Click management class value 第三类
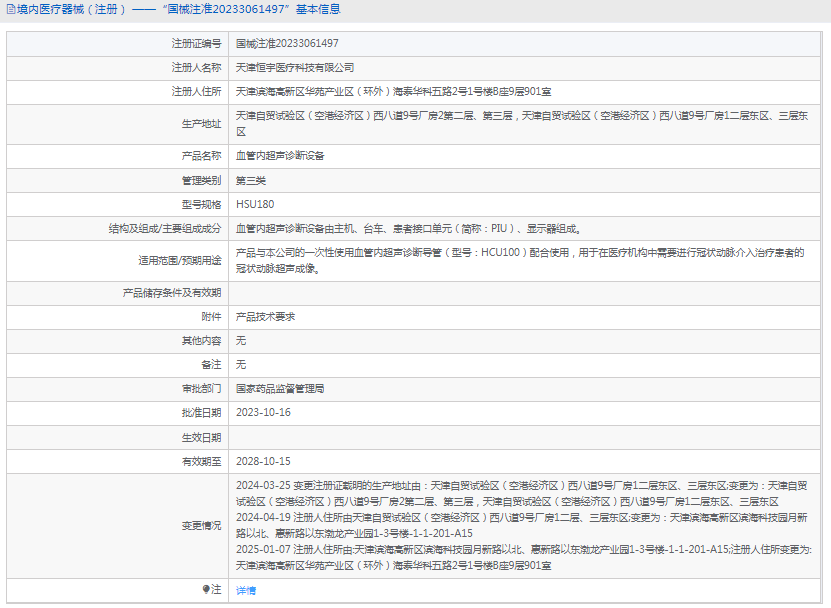Viewport: 831px width, 608px height. tap(251, 181)
